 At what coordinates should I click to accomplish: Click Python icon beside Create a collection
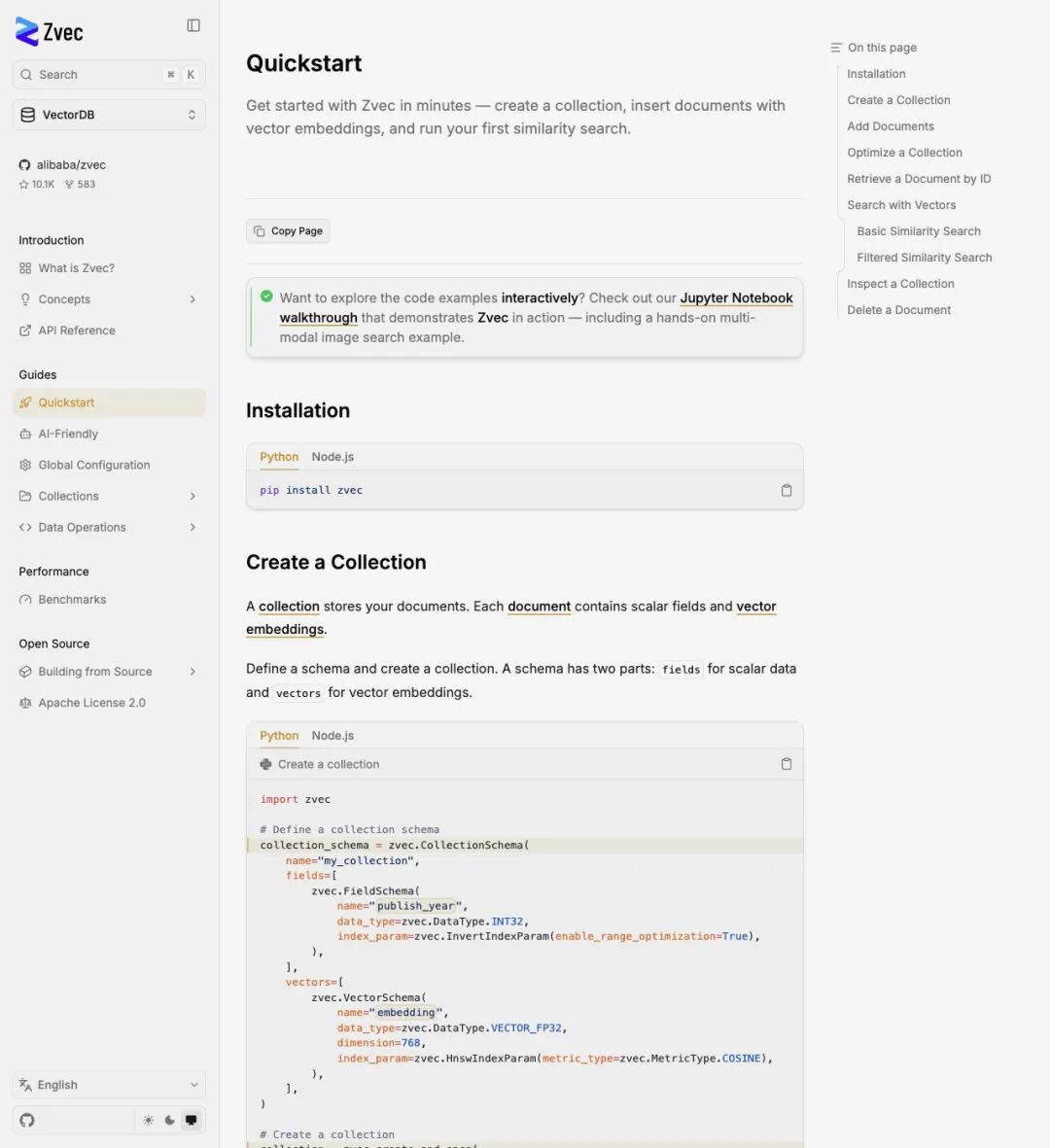[265, 764]
